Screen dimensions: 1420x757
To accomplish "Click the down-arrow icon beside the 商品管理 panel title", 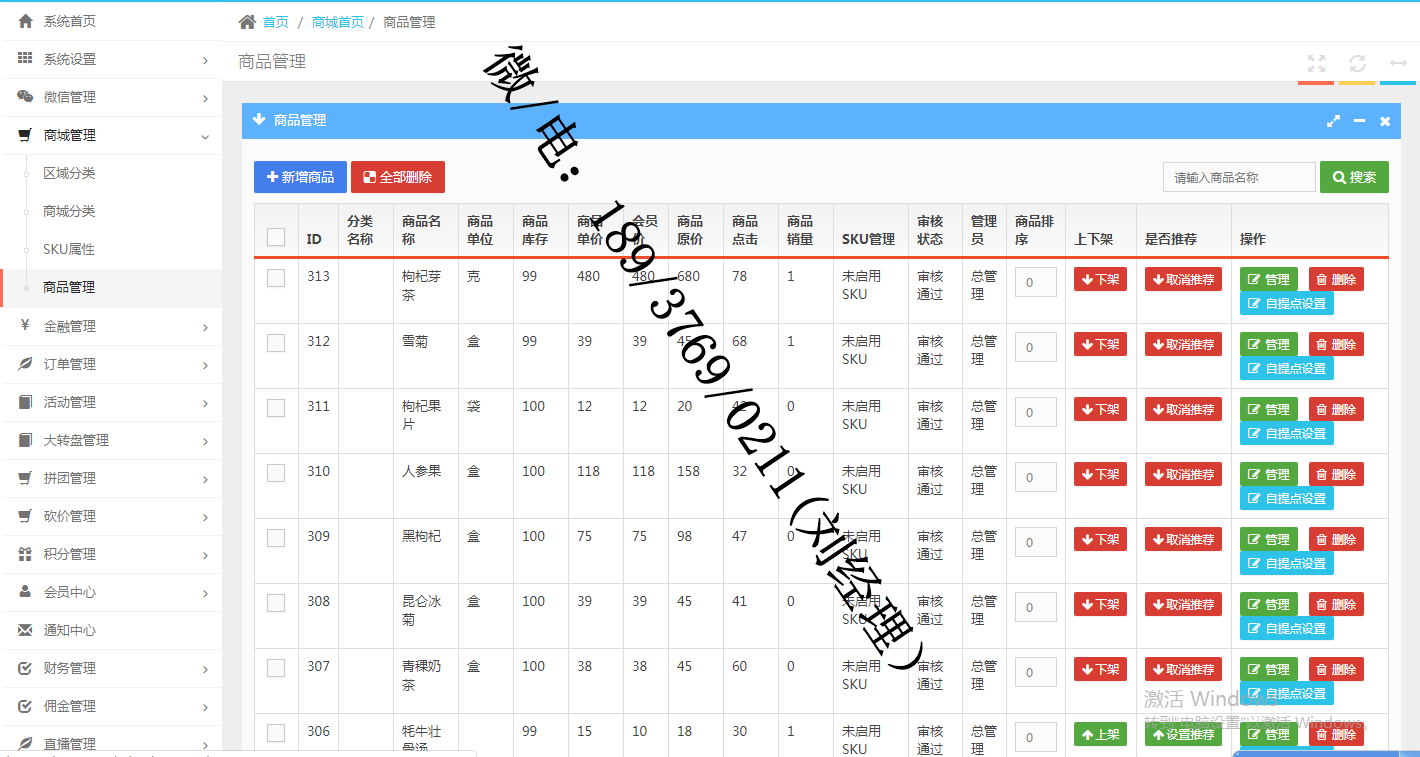I will pyautogui.click(x=259, y=119).
